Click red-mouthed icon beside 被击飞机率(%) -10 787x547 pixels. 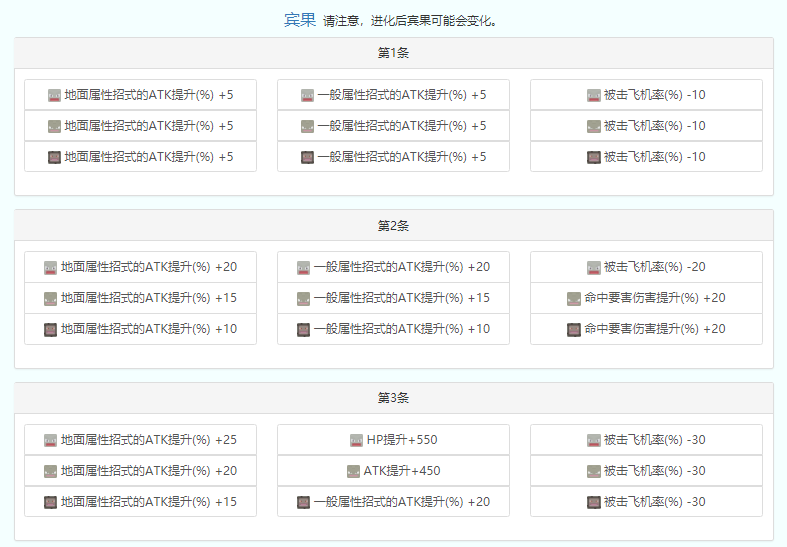594,95
